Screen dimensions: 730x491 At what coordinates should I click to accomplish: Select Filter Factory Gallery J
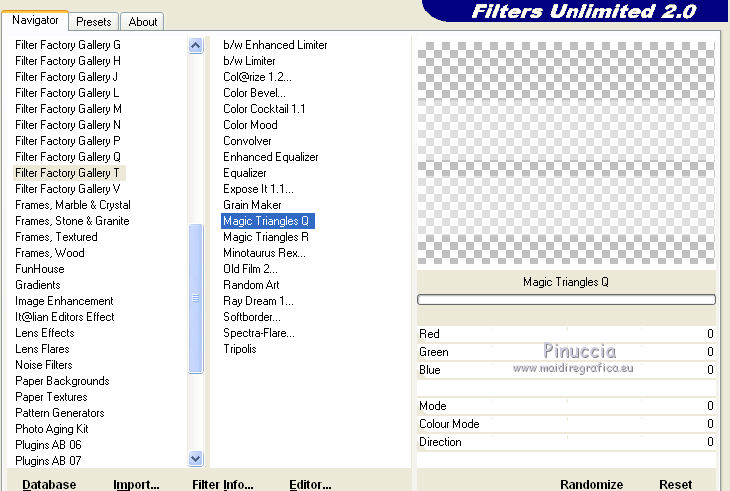[x=66, y=77]
